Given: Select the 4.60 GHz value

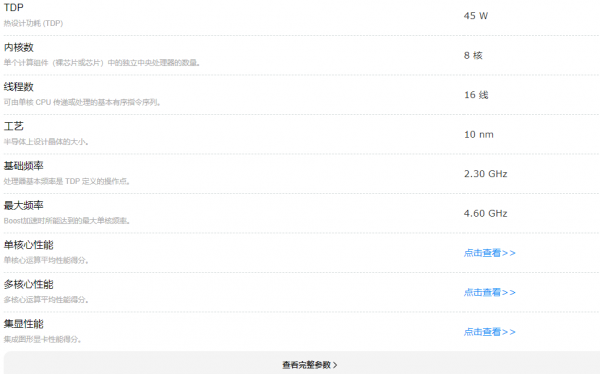Looking at the screenshot, I should click(486, 214).
